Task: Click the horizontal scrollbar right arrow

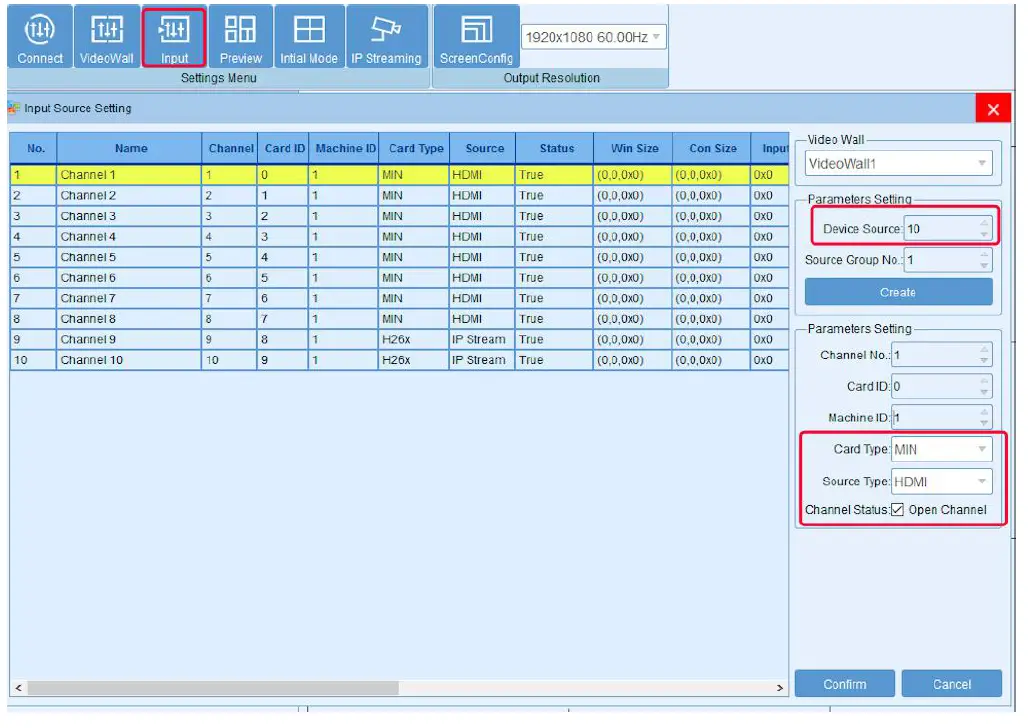Action: pos(781,688)
